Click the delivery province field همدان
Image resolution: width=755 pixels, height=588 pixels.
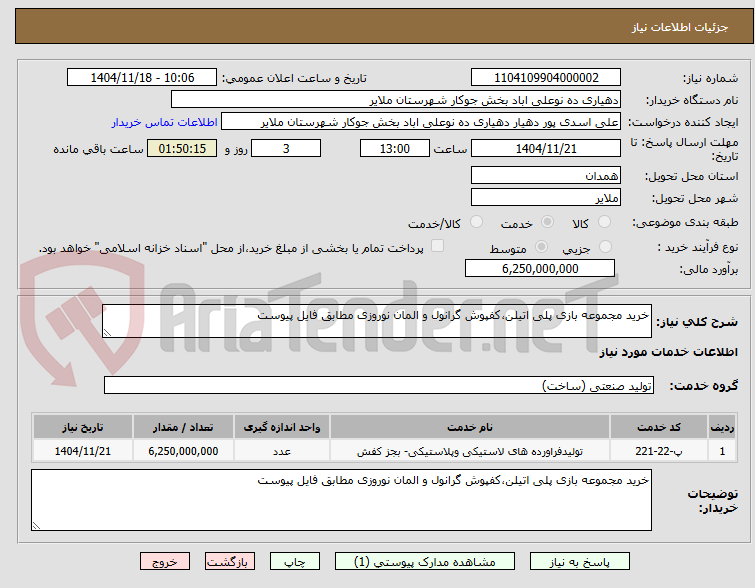546,175
